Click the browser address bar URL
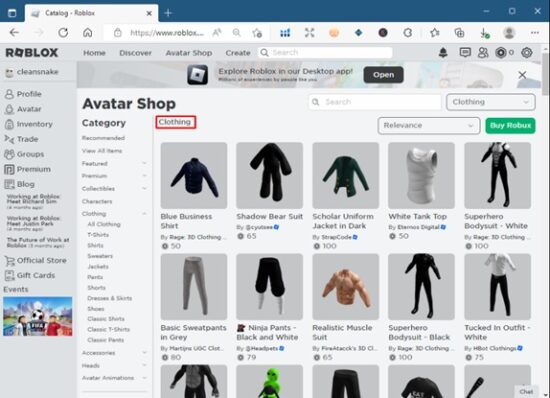Viewport: 550px width, 398px height. (x=167, y=33)
